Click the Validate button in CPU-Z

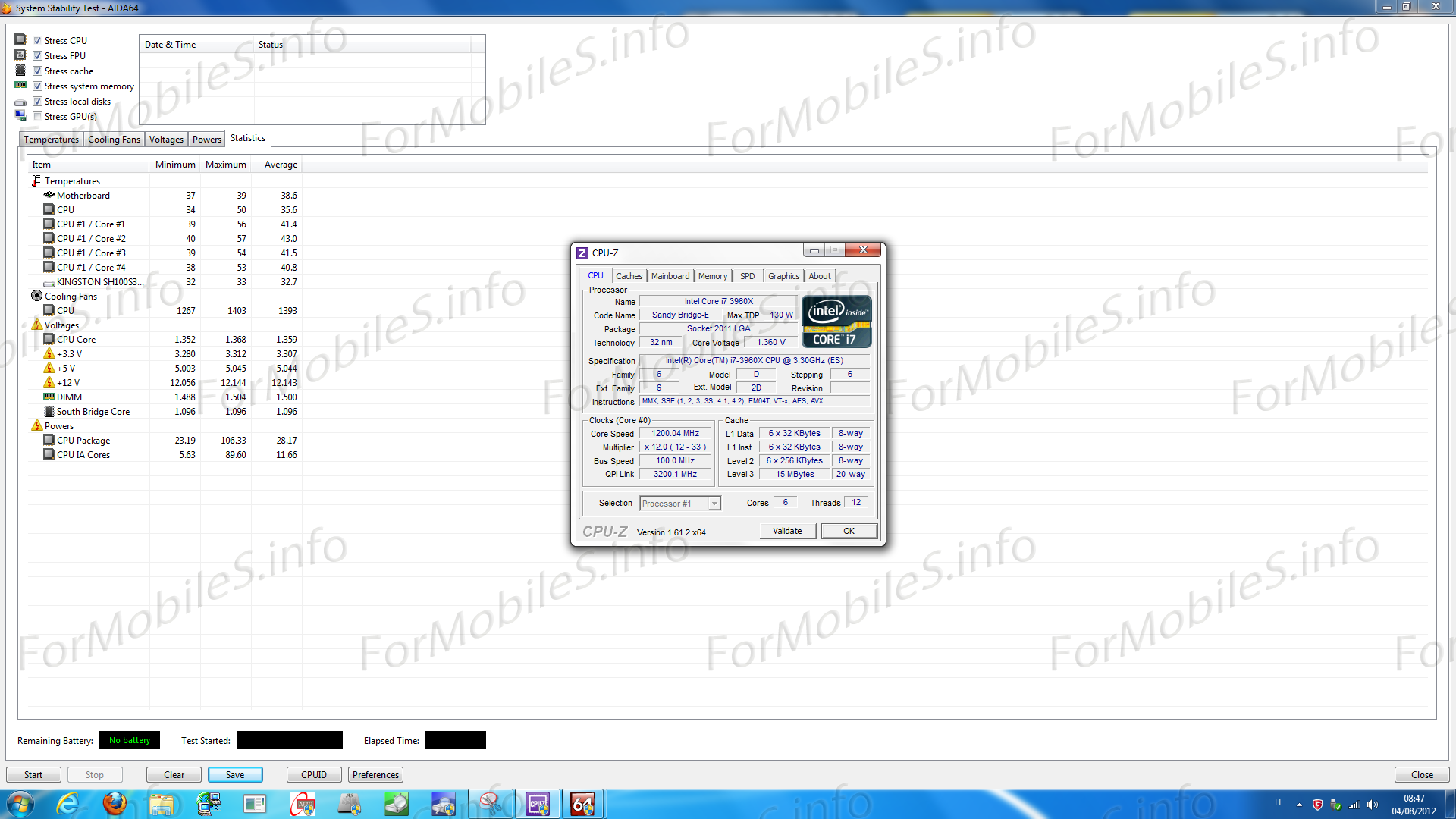pyautogui.click(x=787, y=531)
